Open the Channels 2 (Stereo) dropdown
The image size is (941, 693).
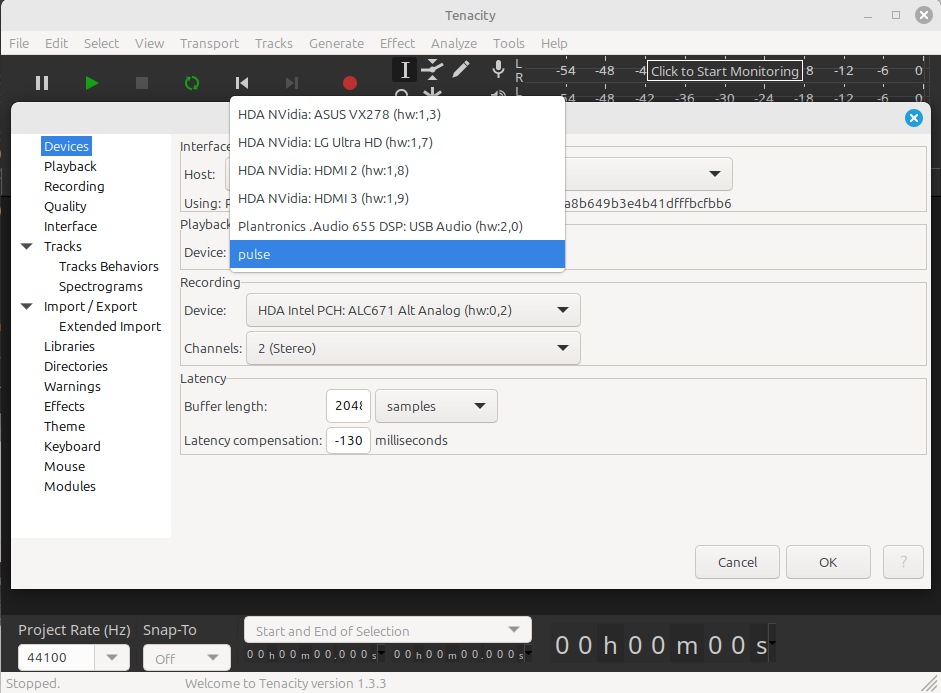[413, 348]
